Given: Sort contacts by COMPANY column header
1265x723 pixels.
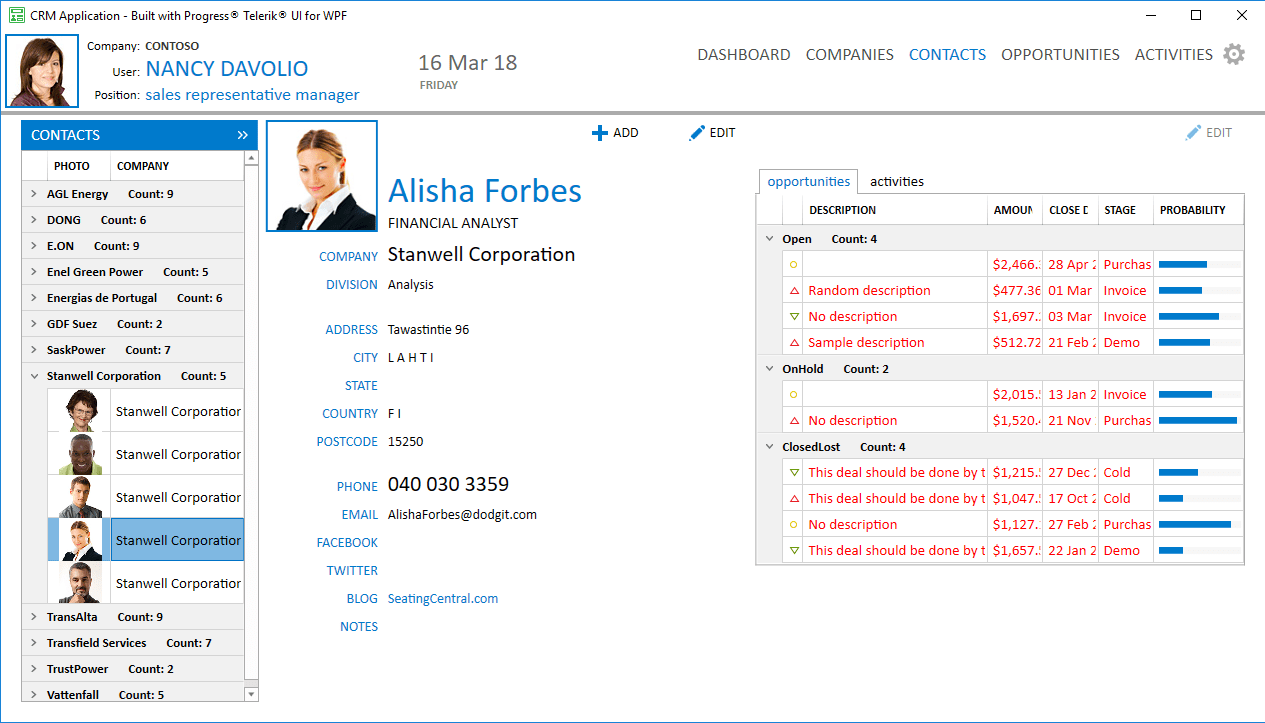Looking at the screenshot, I should point(177,166).
